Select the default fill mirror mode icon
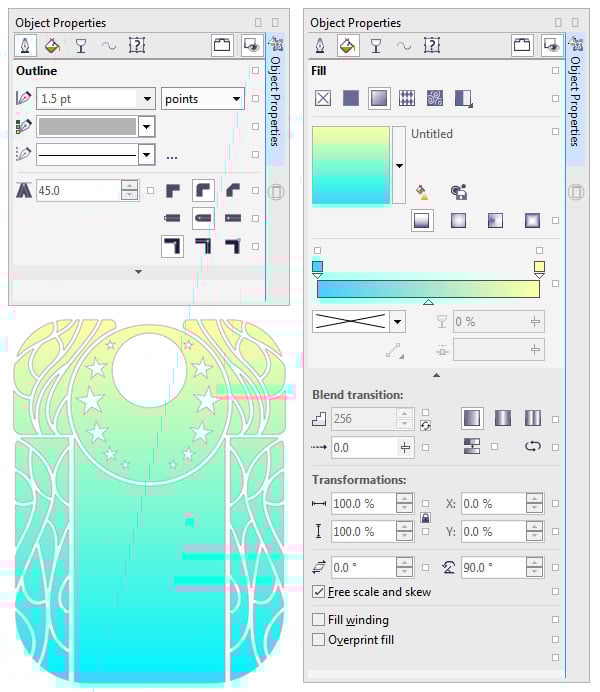The height and width of the screenshot is (692, 600). click(x=472, y=418)
